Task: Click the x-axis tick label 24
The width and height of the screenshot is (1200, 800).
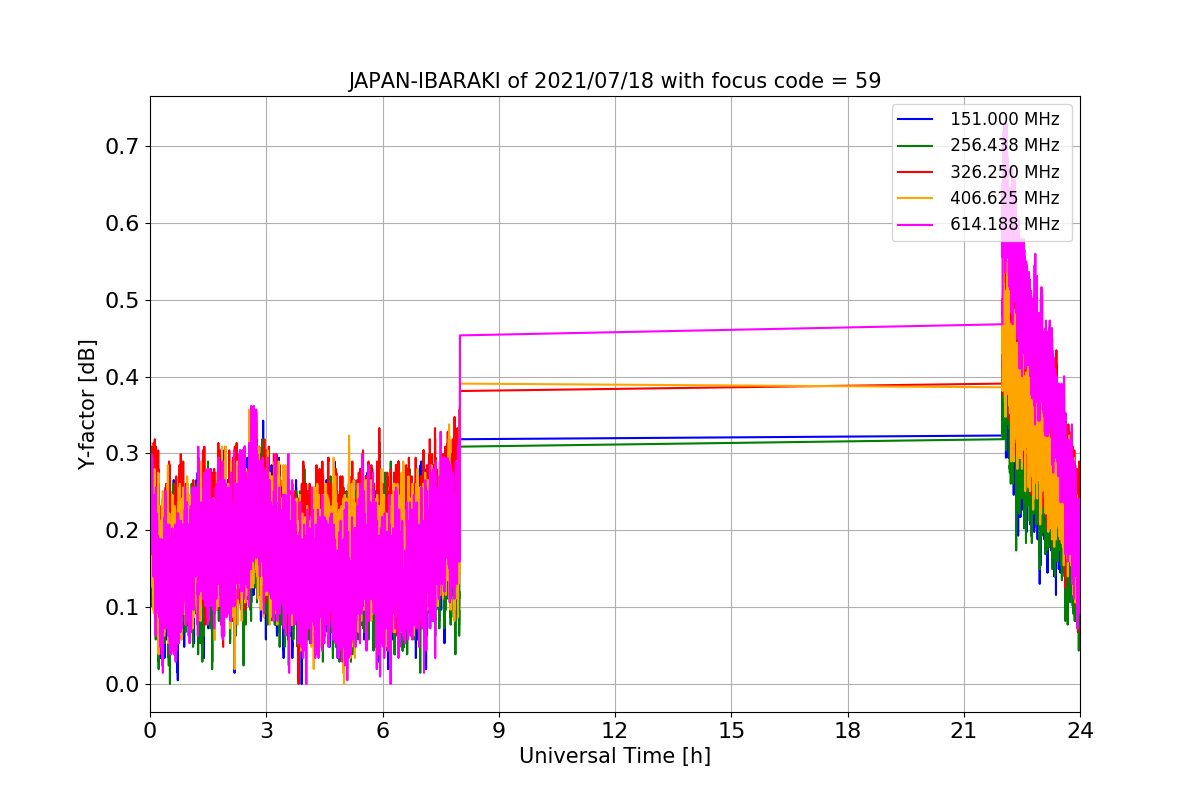Action: 1080,730
